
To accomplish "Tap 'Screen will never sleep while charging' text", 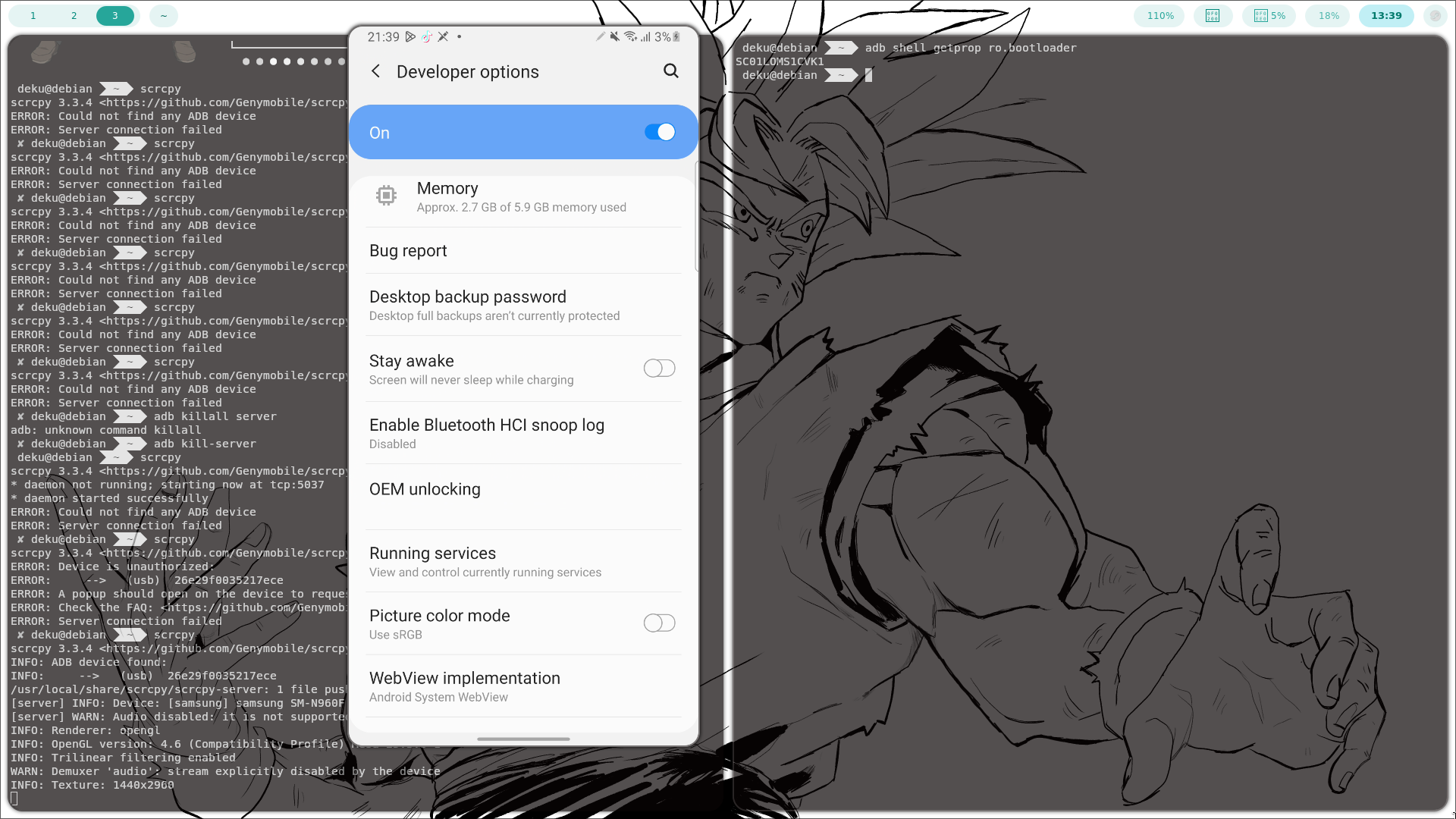I will pos(472,381).
